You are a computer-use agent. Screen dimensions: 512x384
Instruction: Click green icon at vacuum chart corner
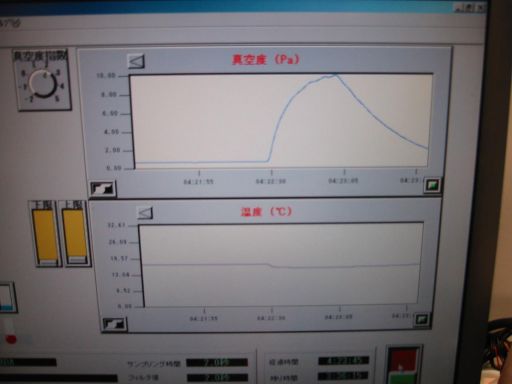432,185
